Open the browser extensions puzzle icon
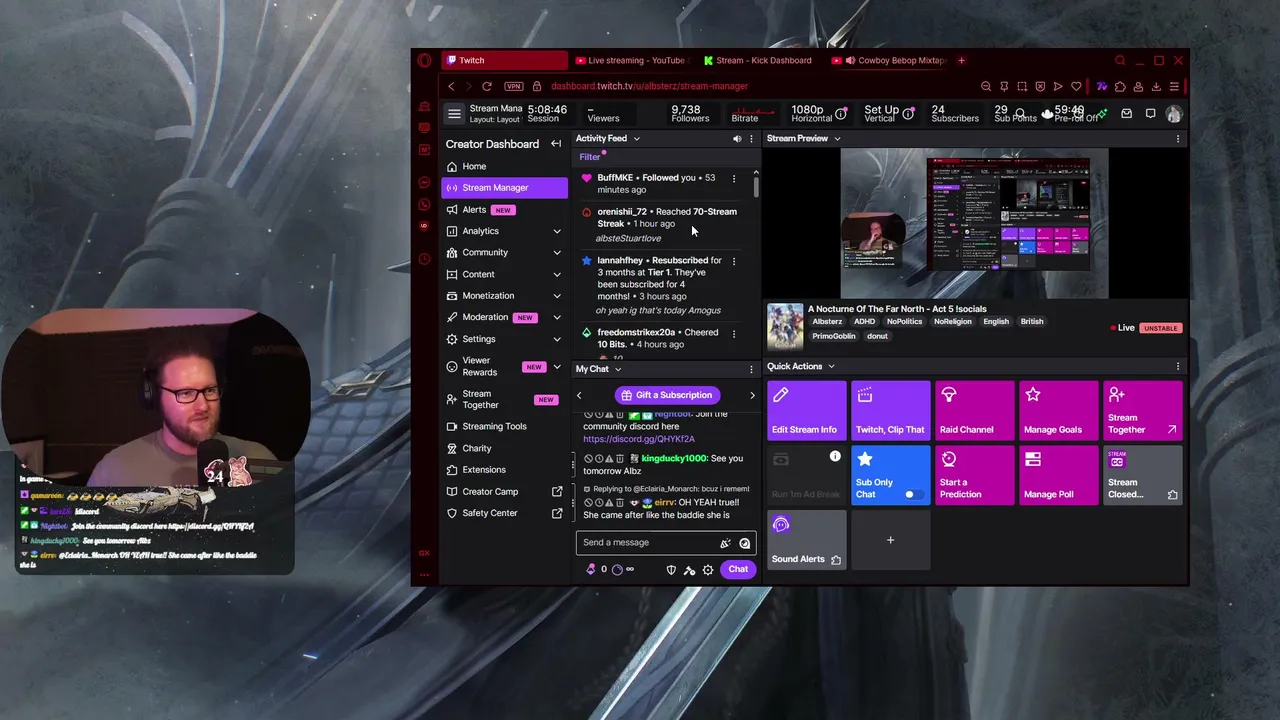The image size is (1280, 720). coord(1120,87)
